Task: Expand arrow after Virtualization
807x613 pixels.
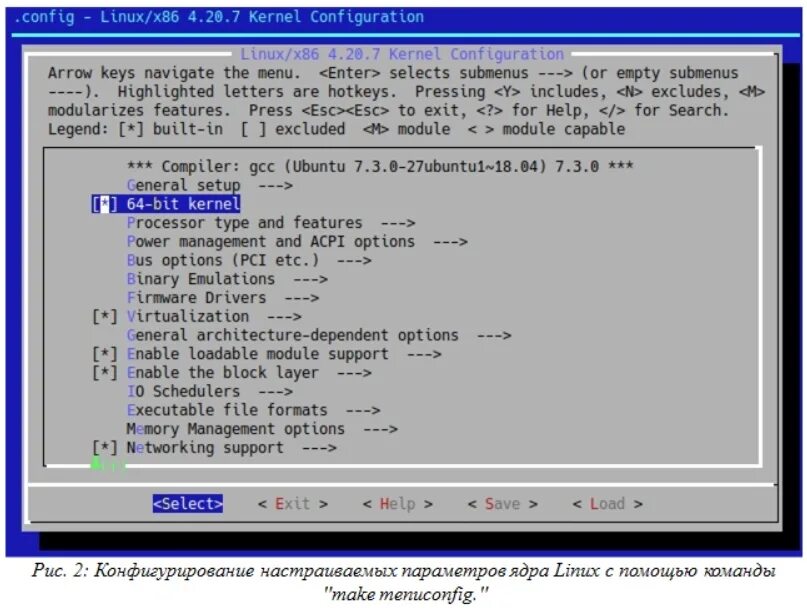Action: click(284, 317)
